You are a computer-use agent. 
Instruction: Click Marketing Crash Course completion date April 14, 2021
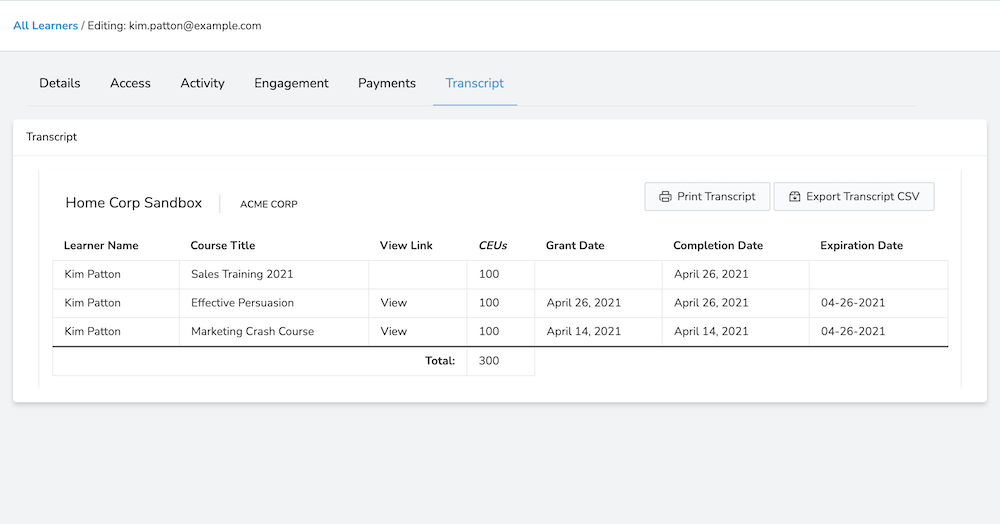[711, 331]
